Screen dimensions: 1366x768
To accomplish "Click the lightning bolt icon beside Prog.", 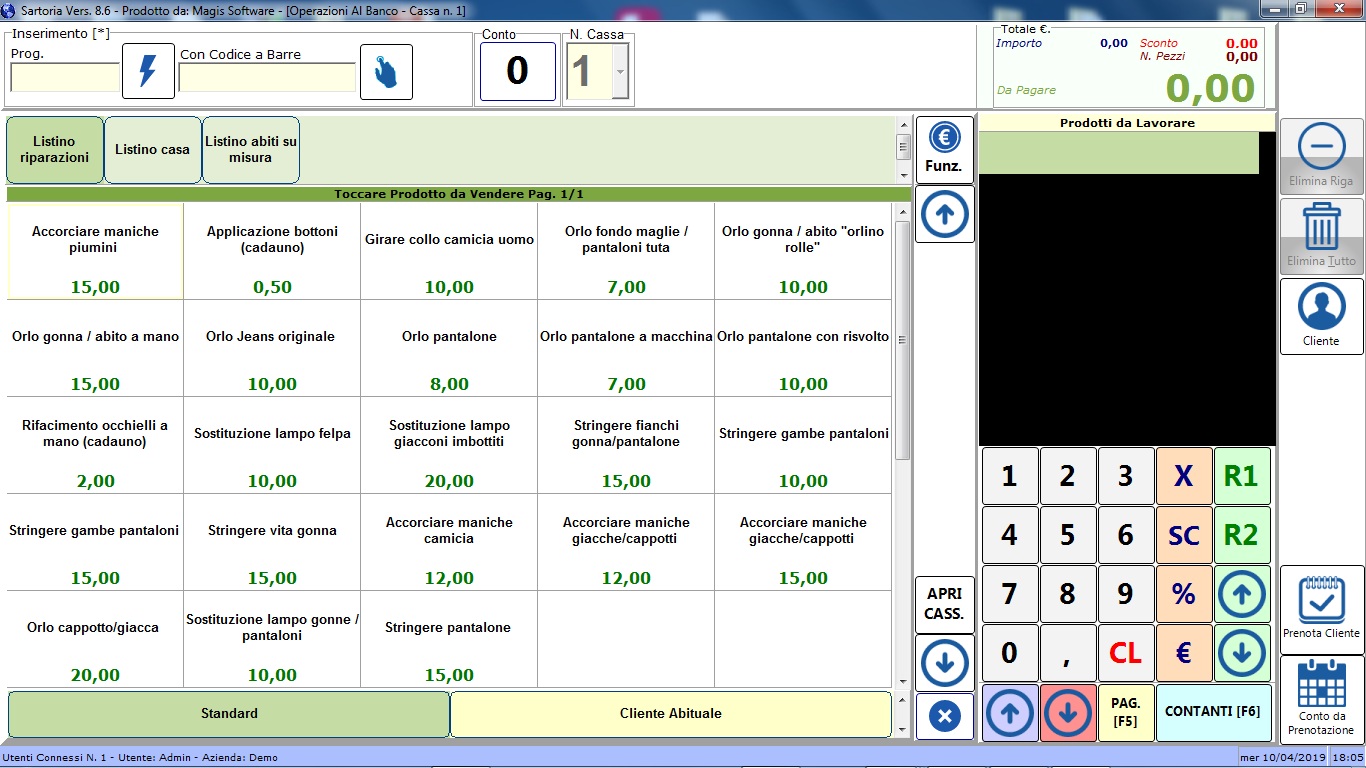I will point(148,71).
